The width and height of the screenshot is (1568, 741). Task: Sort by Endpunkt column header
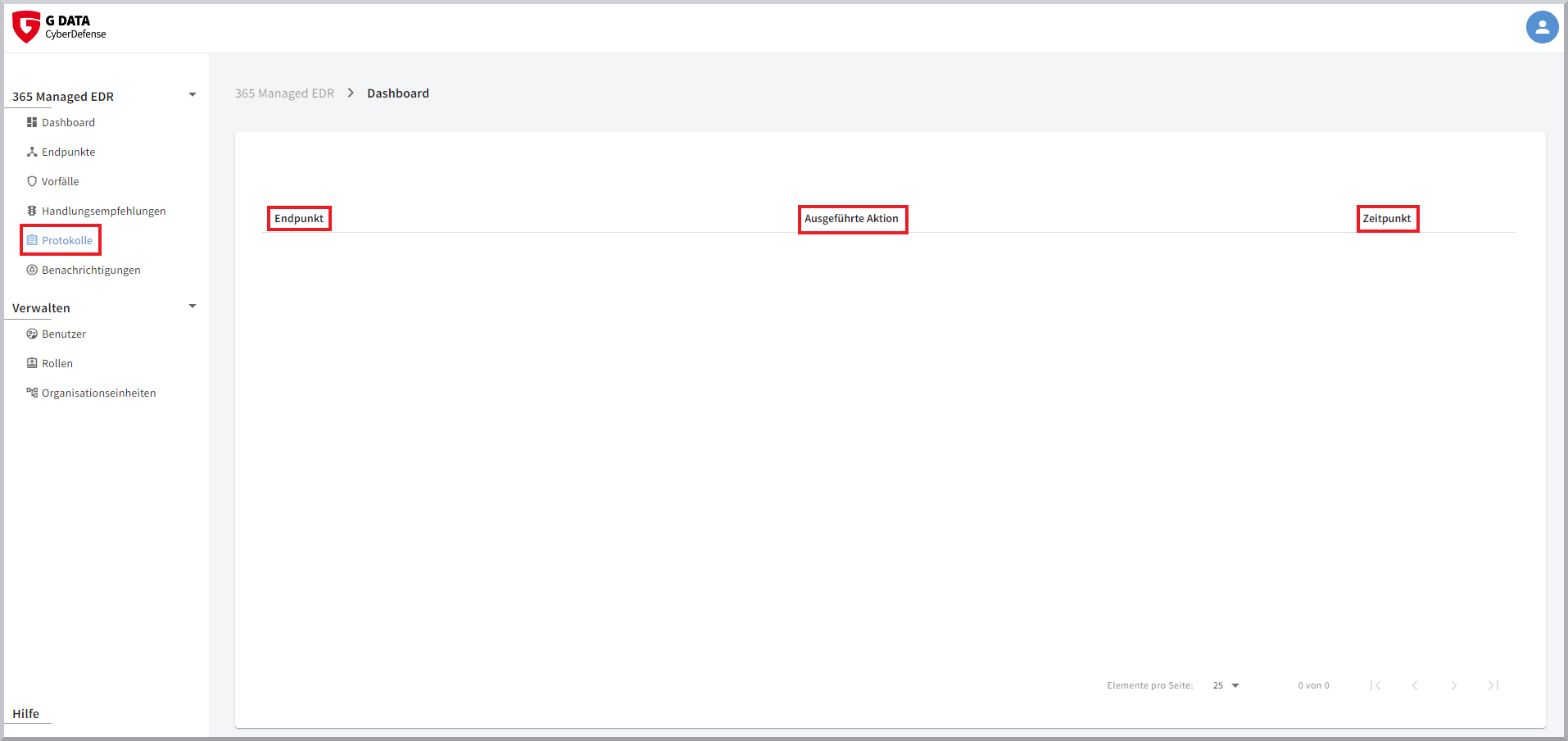tap(299, 218)
